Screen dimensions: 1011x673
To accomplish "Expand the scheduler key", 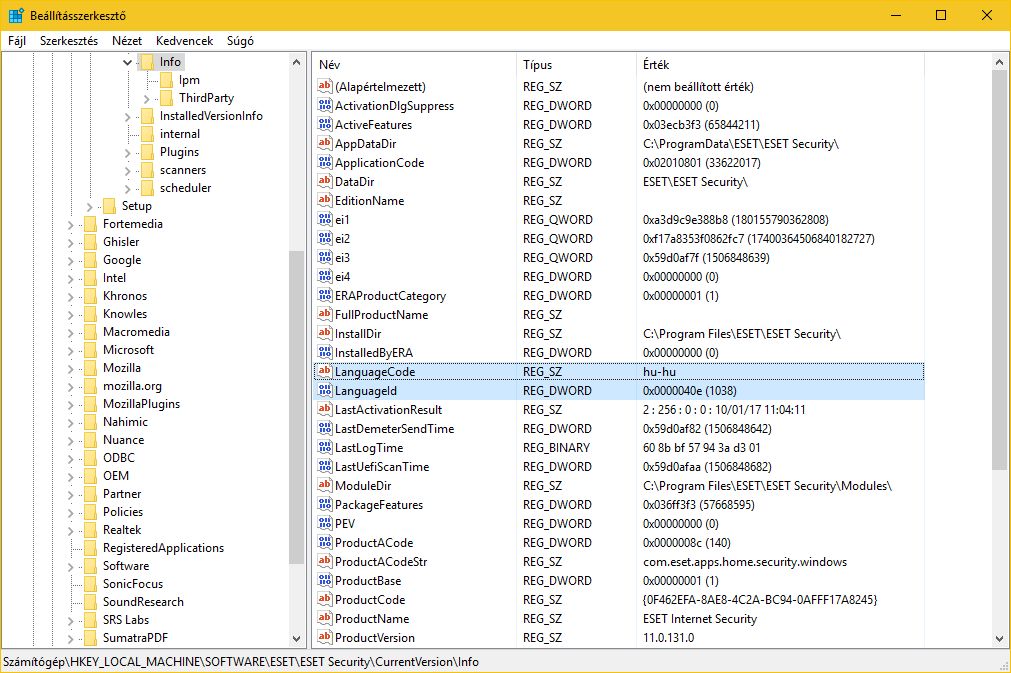I will [x=127, y=189].
